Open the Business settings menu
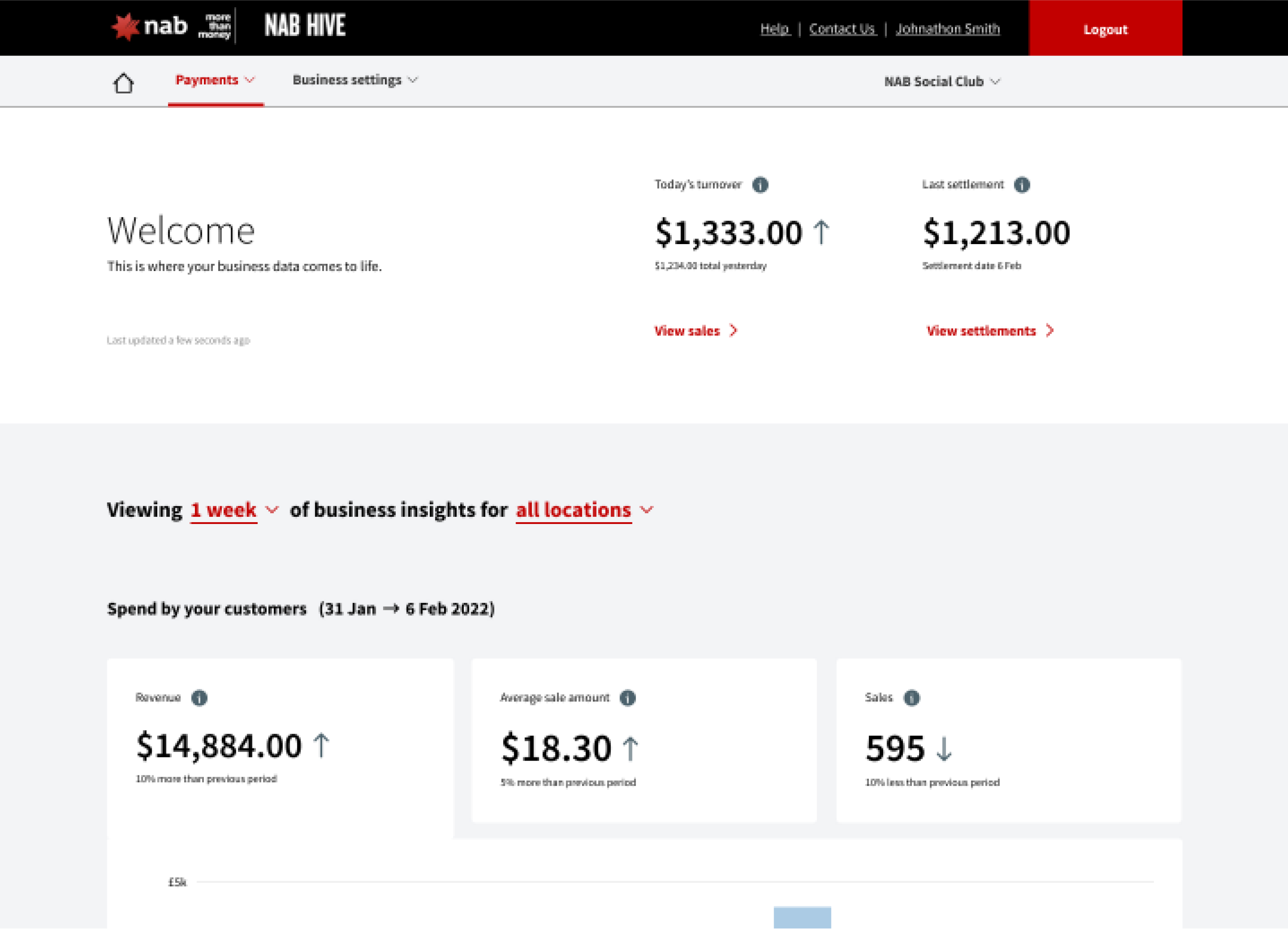The width and height of the screenshot is (1288, 930). tap(355, 80)
